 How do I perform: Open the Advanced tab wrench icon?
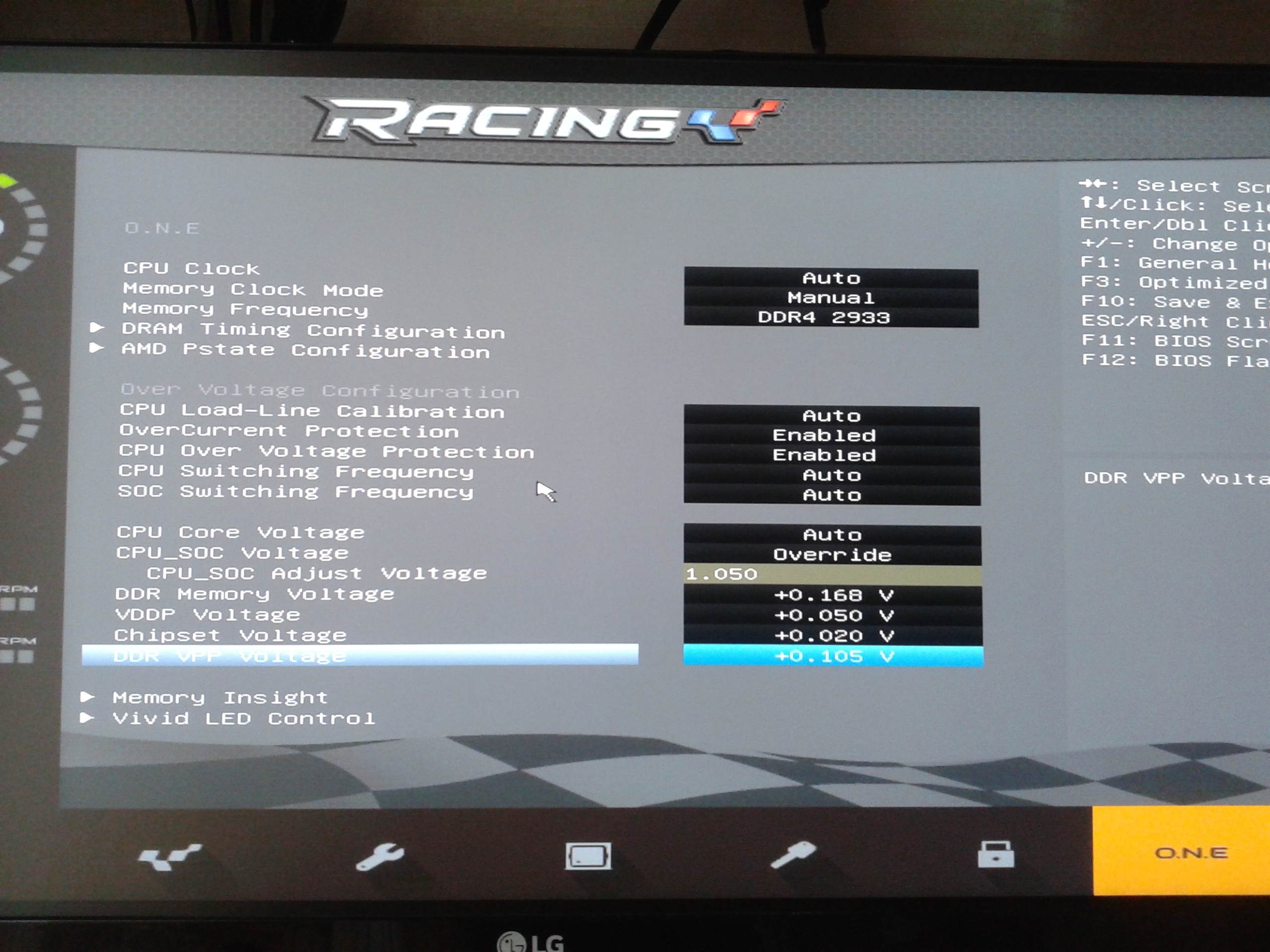point(380,857)
